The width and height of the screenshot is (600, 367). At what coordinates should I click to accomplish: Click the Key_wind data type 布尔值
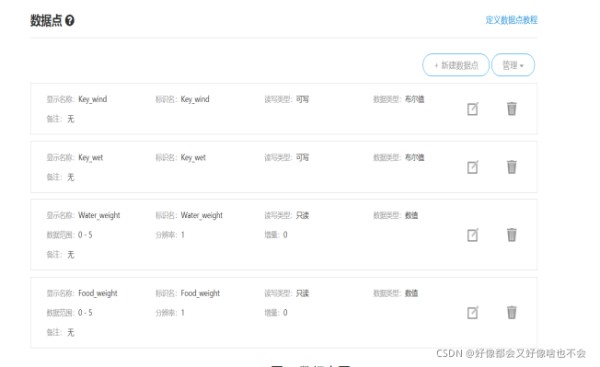pos(415,99)
